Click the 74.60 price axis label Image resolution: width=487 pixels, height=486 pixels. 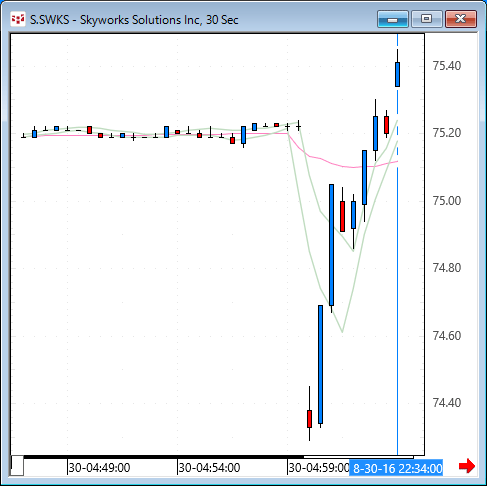447,335
